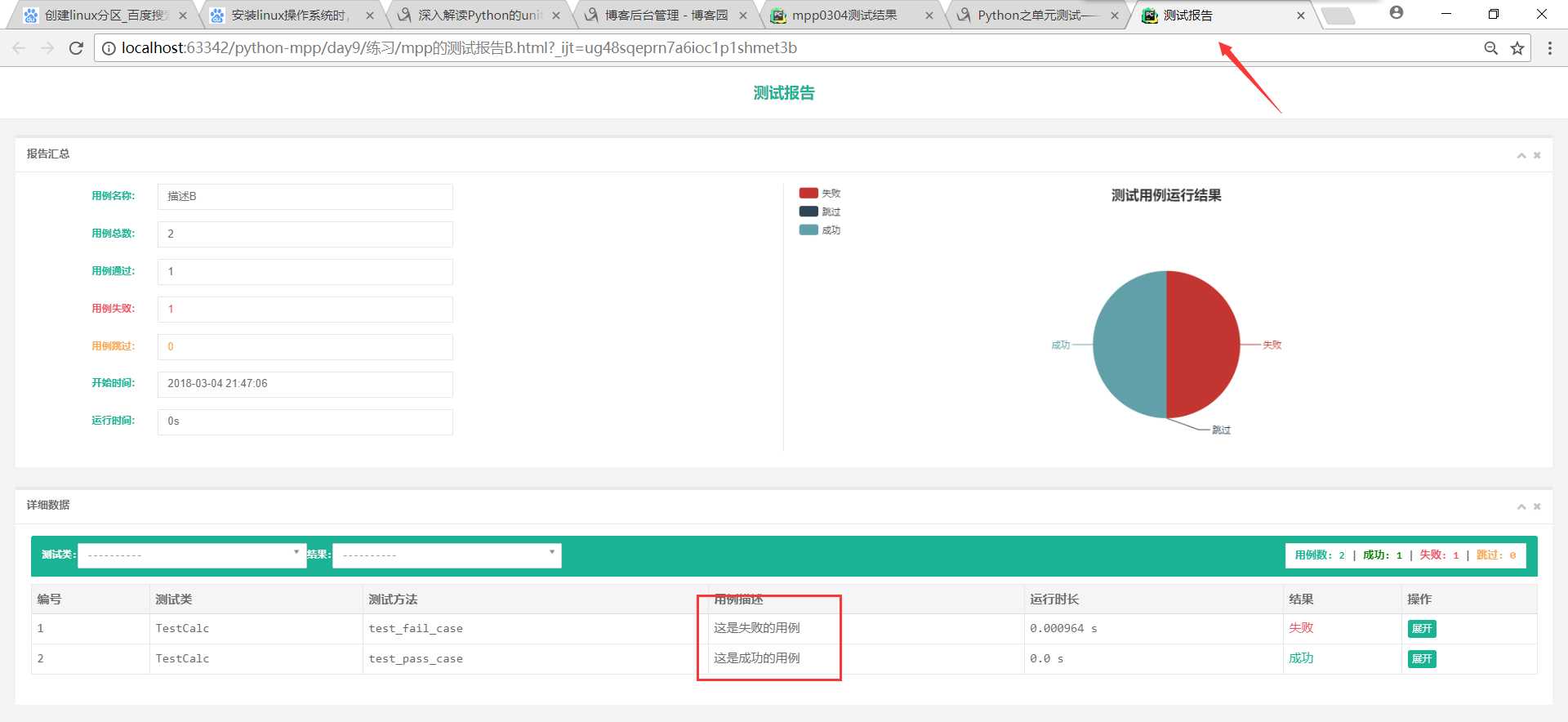This screenshot has width=1568, height=722.
Task: Reload the test report page
Action: (x=76, y=48)
